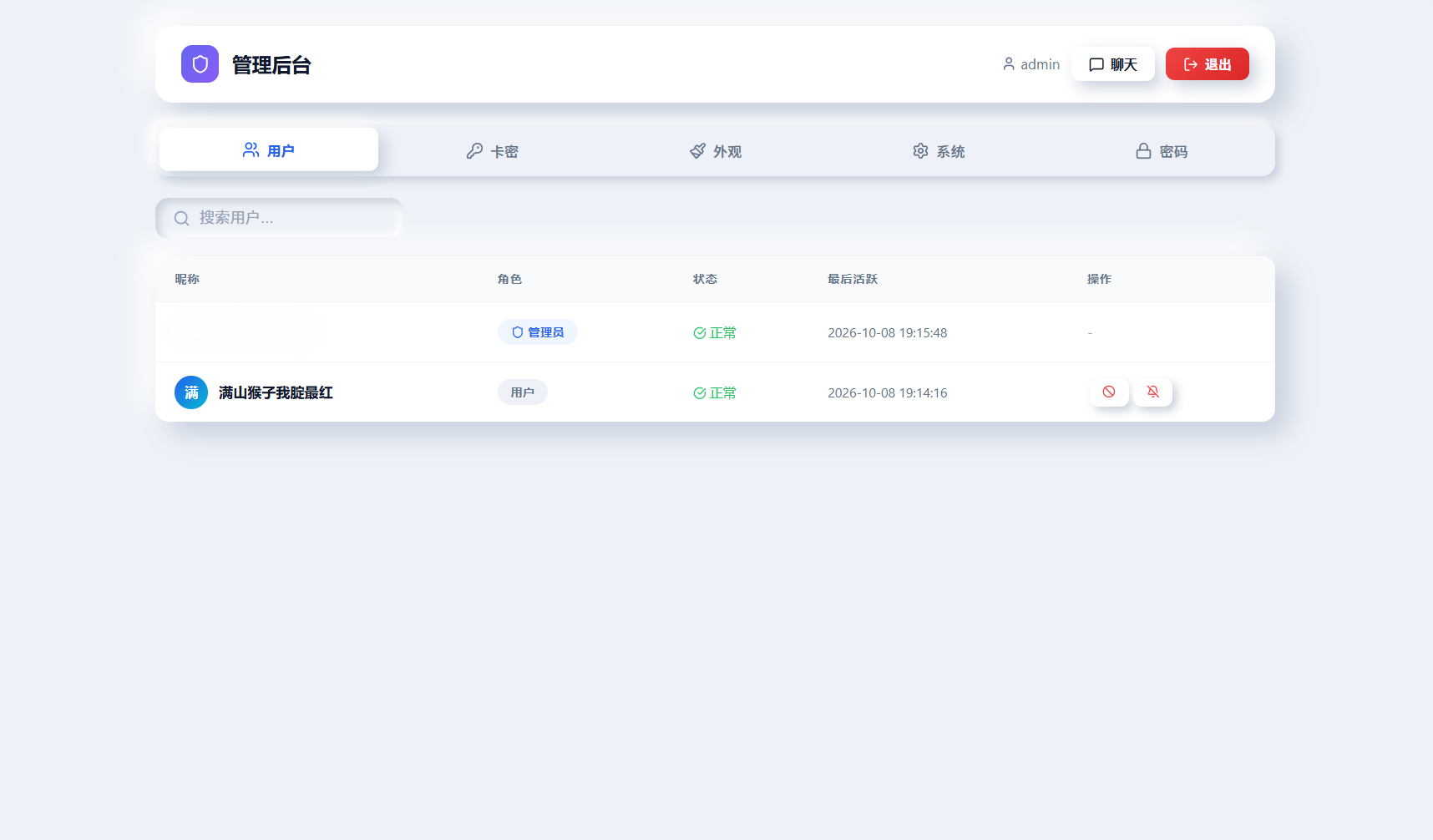Click the red 退出 logout button
Screen dimensions: 1433x840
pos(1208,64)
